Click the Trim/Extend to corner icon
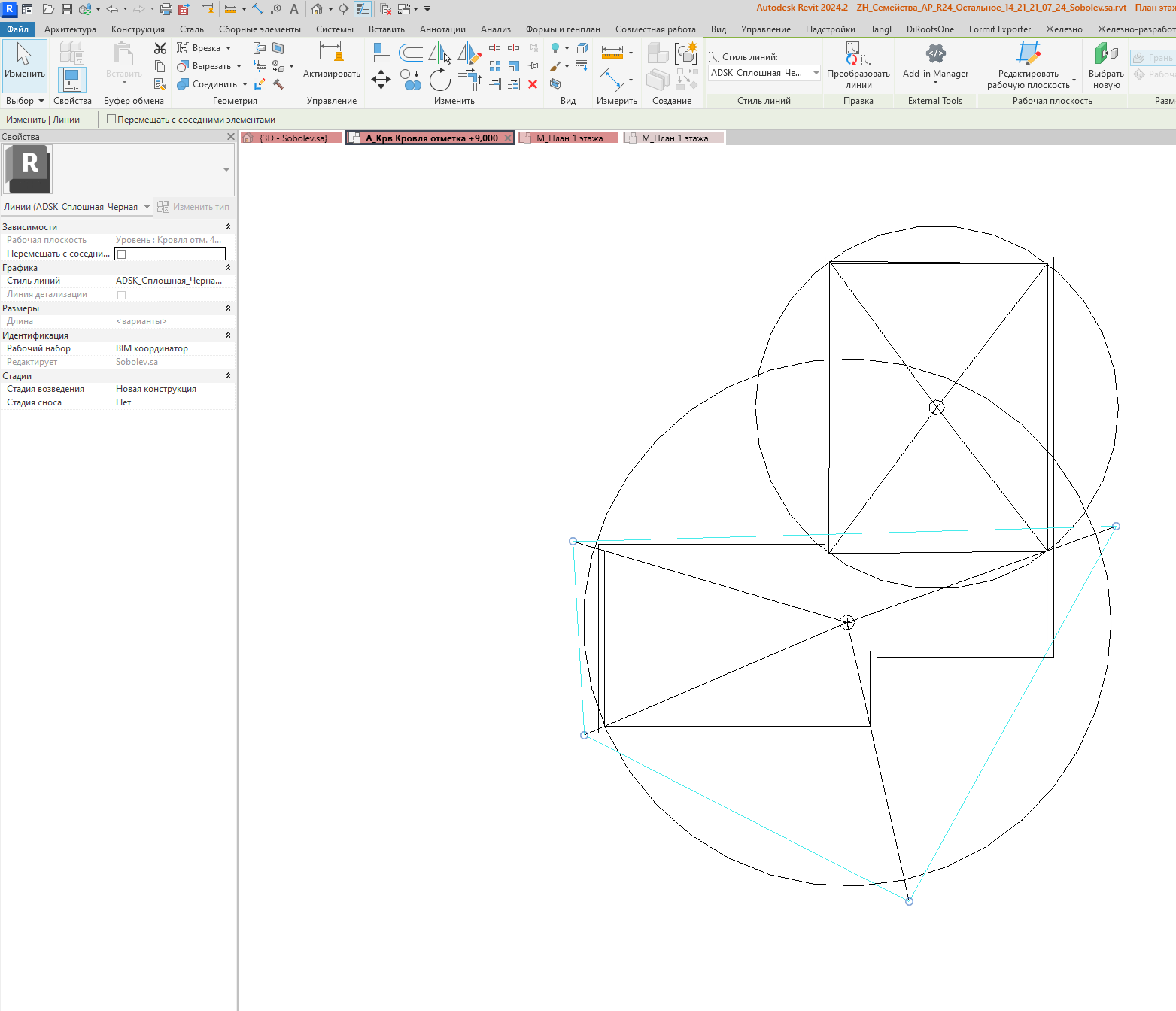 [469, 79]
